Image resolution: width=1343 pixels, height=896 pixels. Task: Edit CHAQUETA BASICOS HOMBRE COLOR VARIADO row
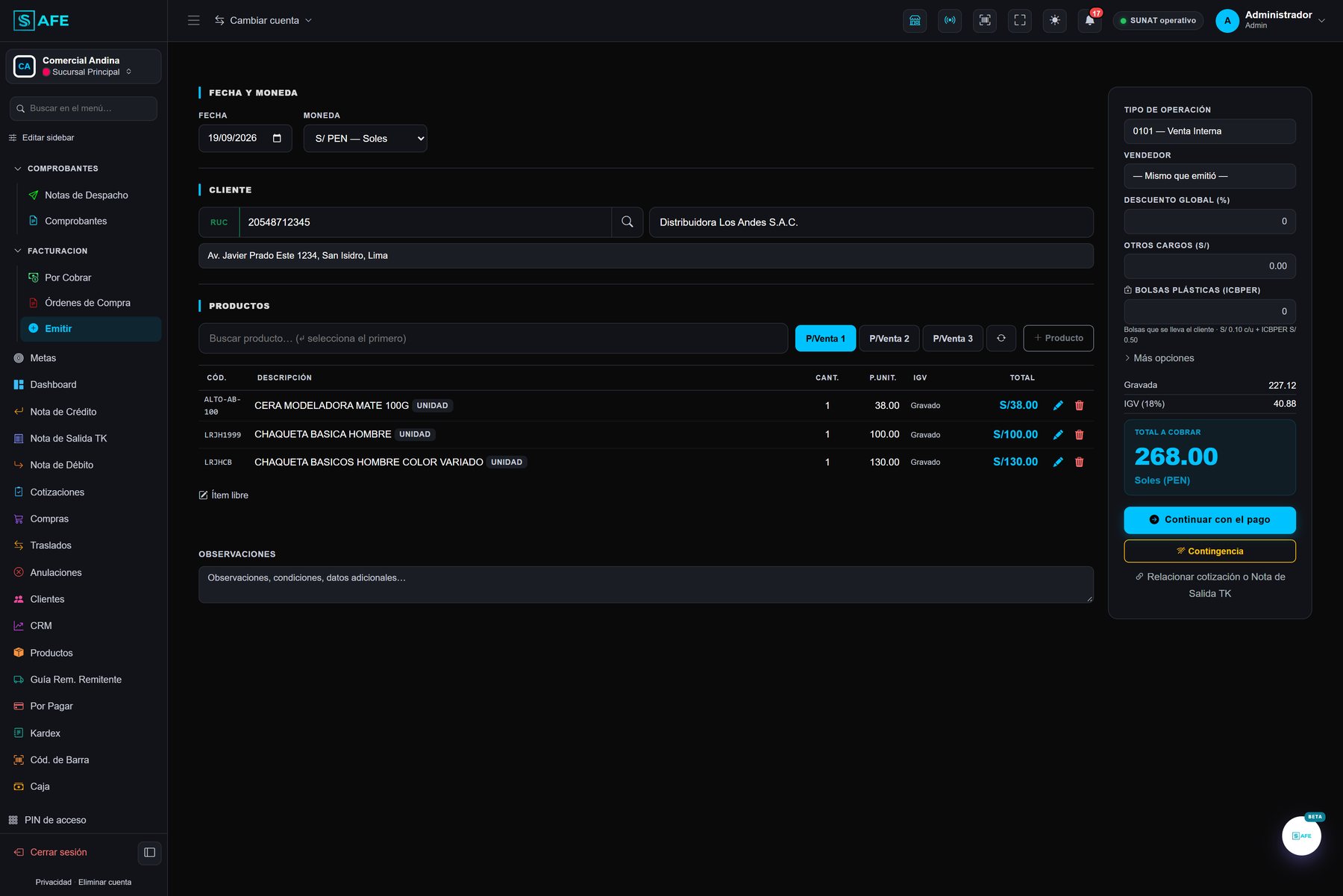[x=1058, y=463]
